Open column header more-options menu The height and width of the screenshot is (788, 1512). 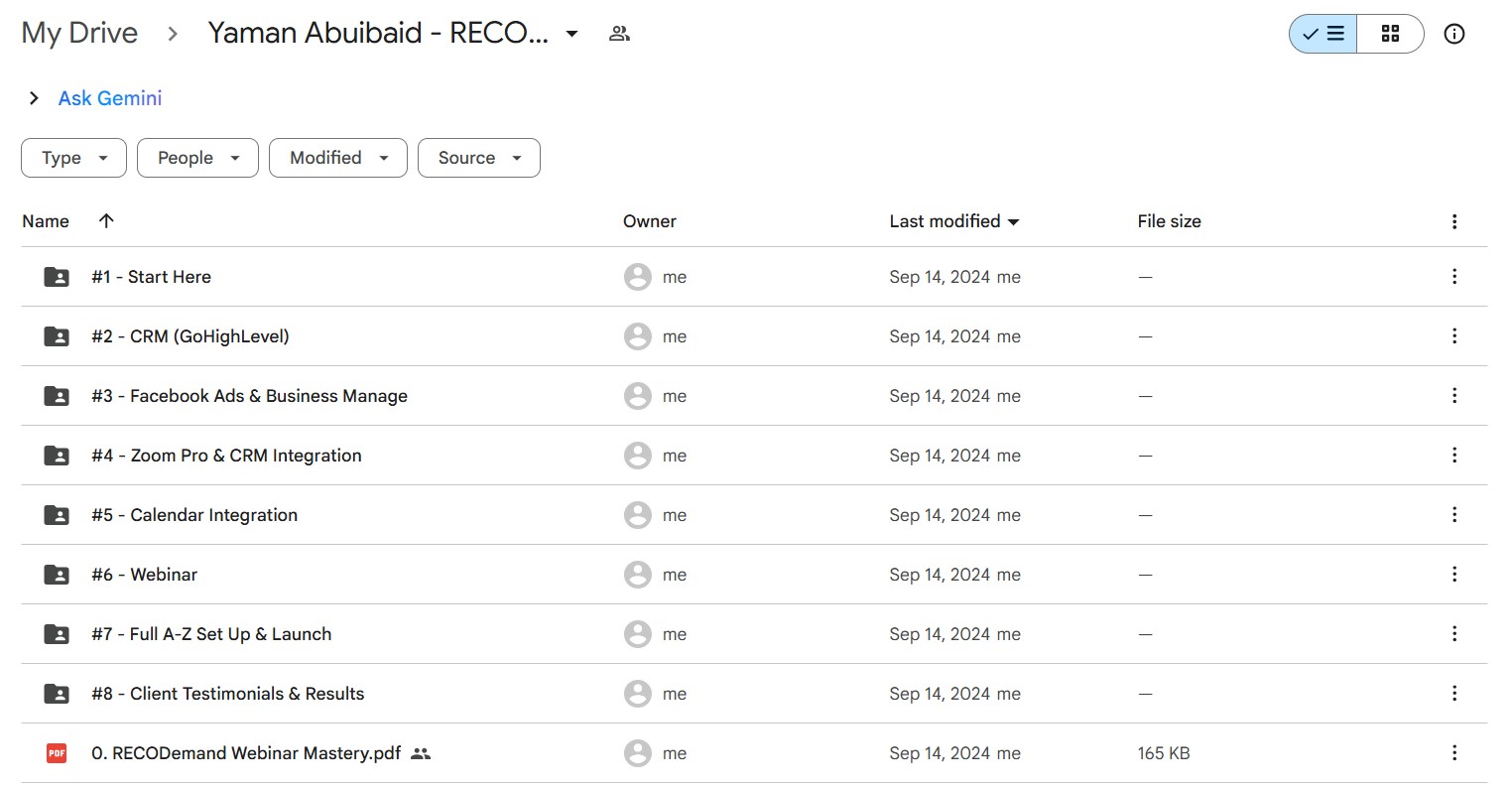coord(1454,221)
